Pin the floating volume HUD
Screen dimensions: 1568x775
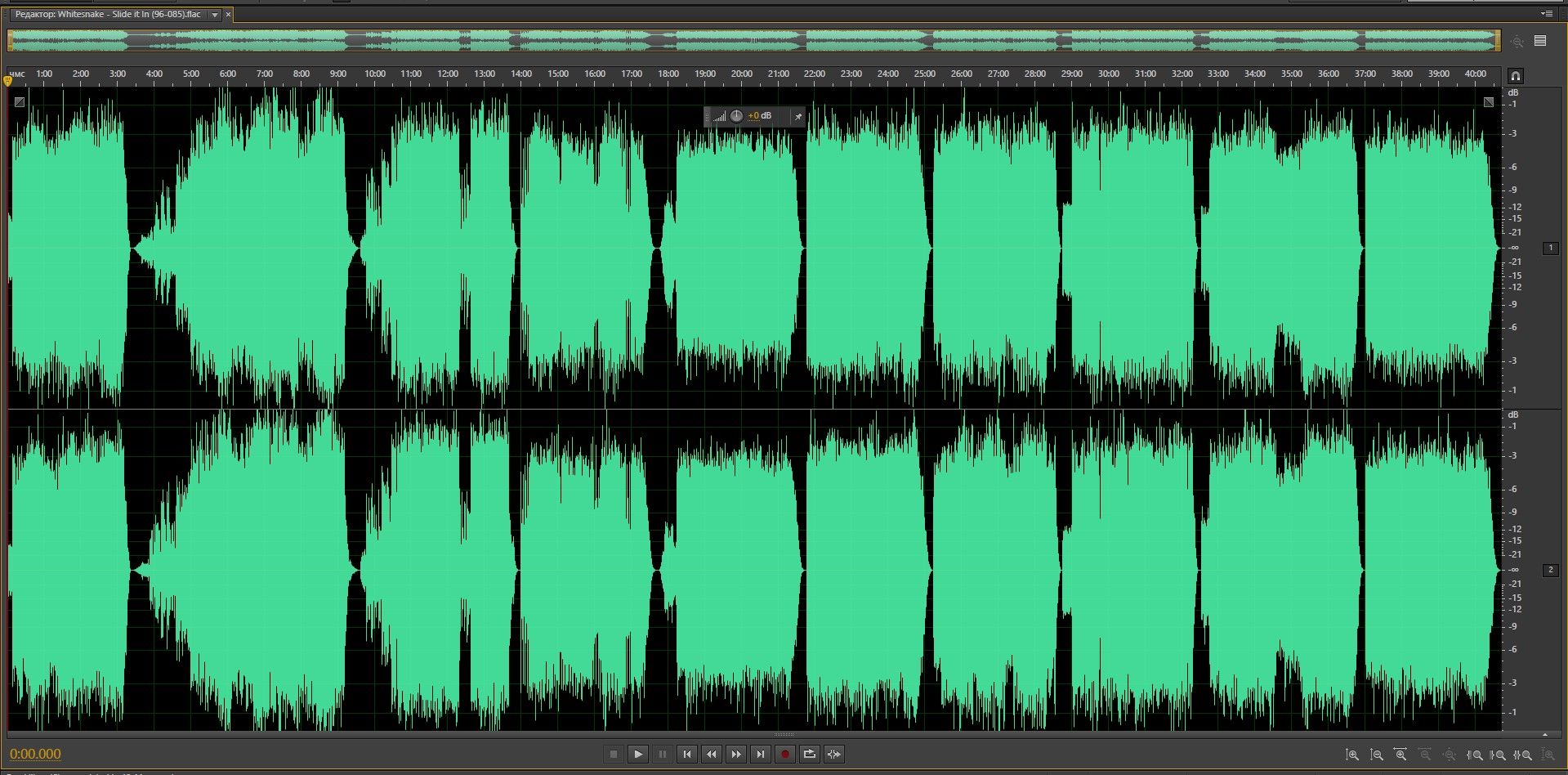point(797,116)
